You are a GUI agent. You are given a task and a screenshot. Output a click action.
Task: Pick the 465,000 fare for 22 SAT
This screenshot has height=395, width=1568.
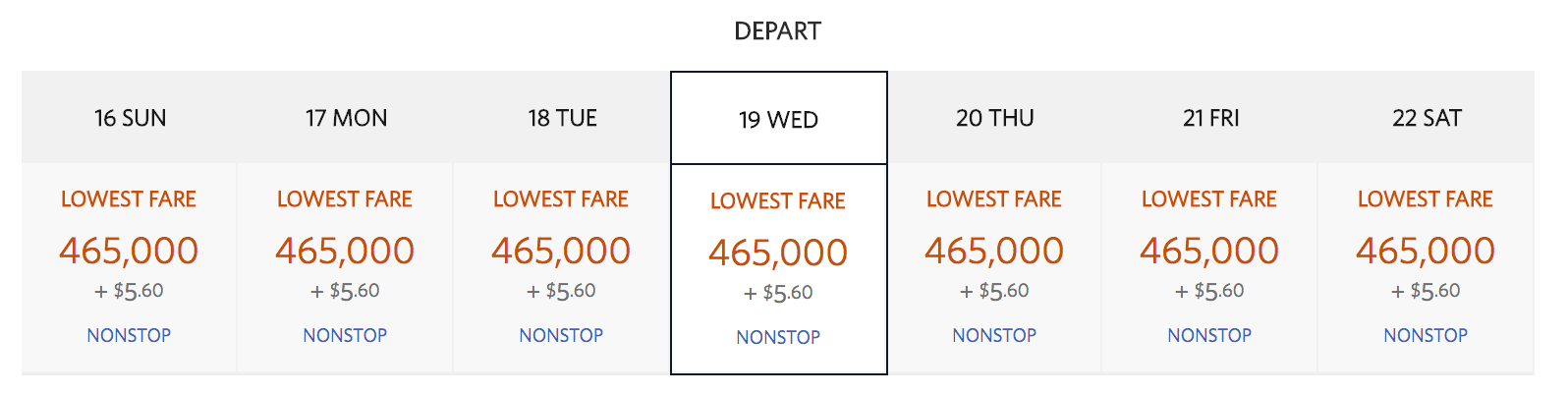point(1426,251)
